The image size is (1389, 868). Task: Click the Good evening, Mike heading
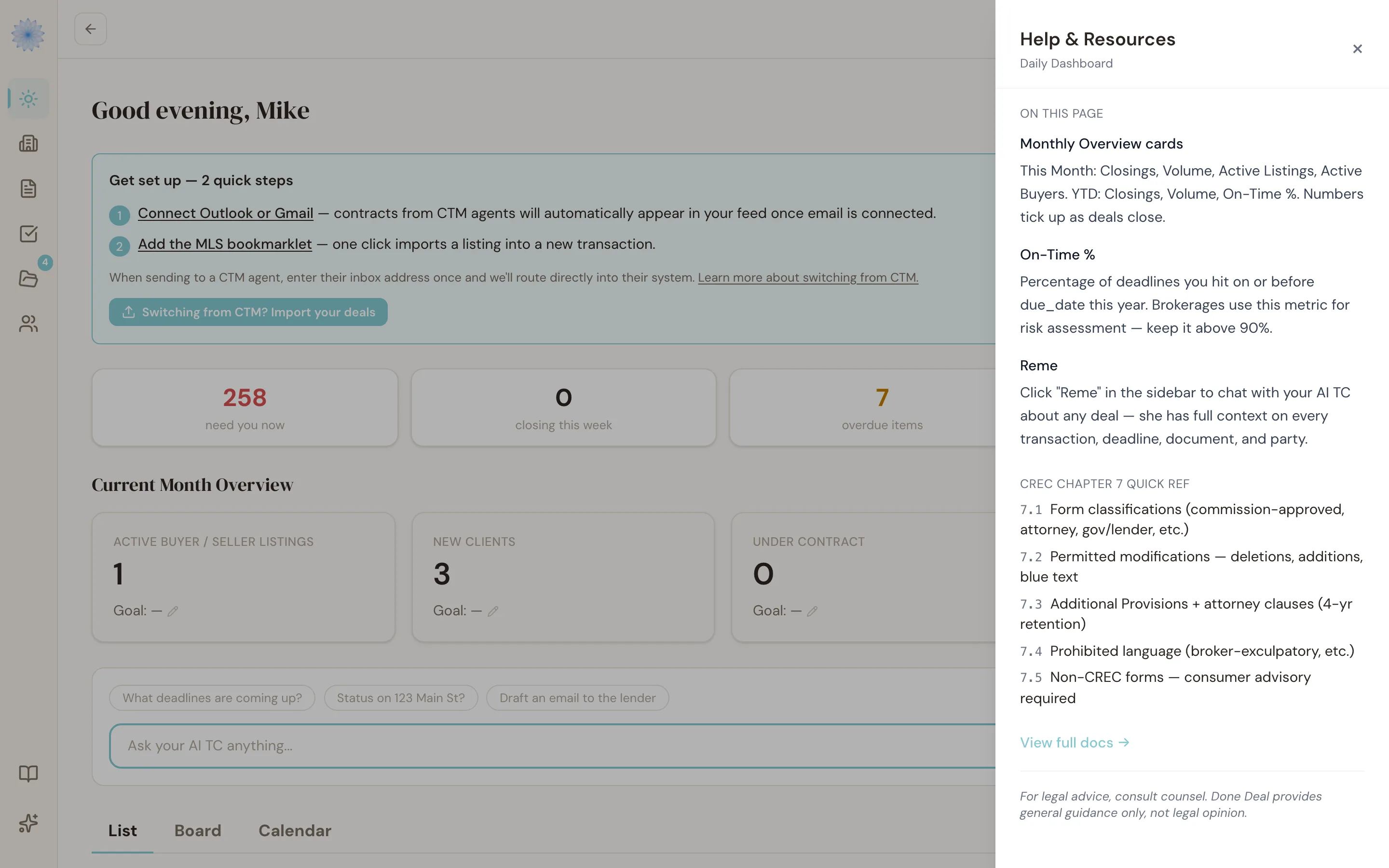coord(200,110)
